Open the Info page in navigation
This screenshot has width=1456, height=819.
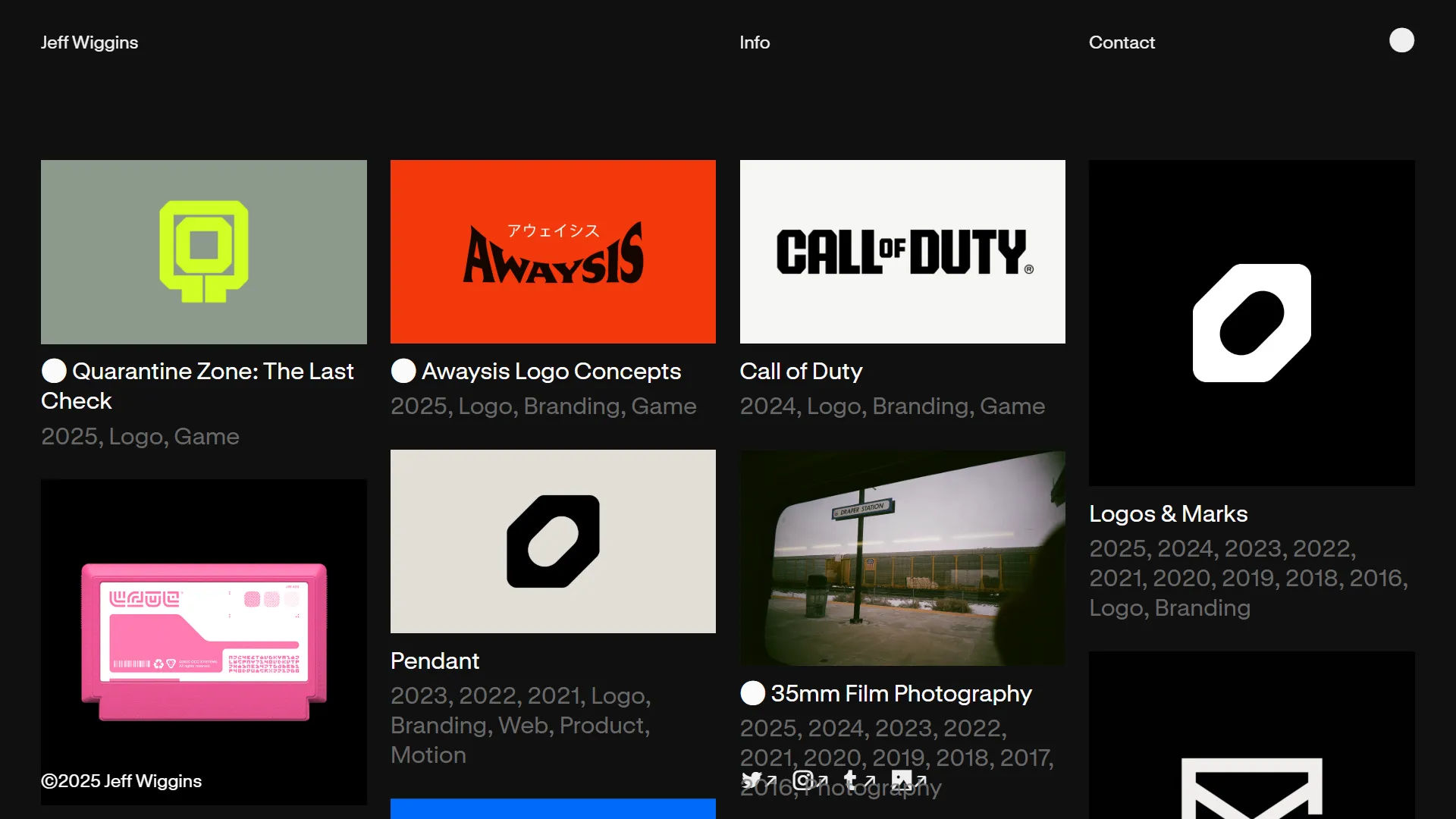(755, 42)
